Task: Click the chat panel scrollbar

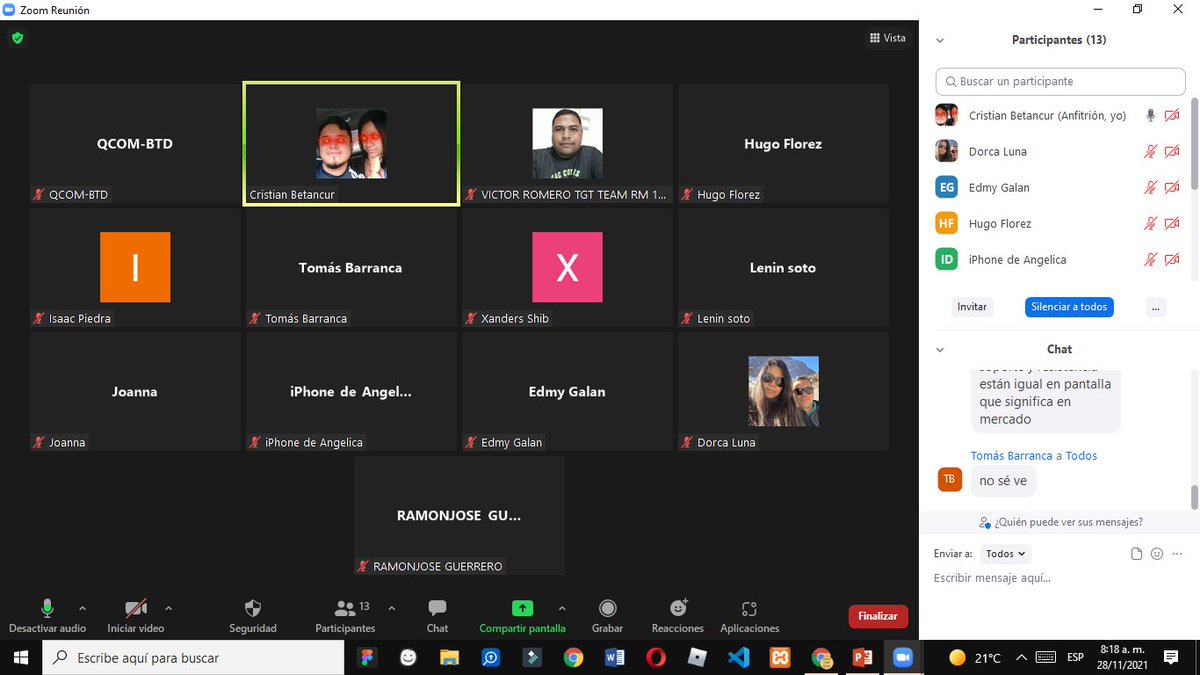Action: pos(1194,496)
